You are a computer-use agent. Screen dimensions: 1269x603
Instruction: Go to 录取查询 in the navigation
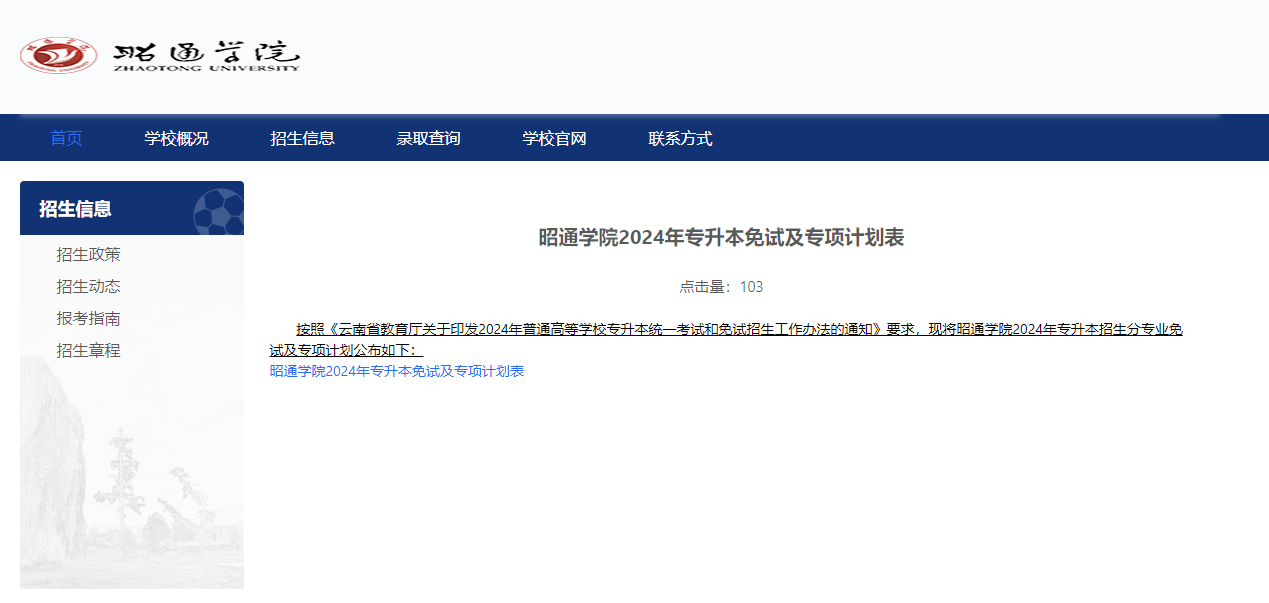(x=428, y=138)
